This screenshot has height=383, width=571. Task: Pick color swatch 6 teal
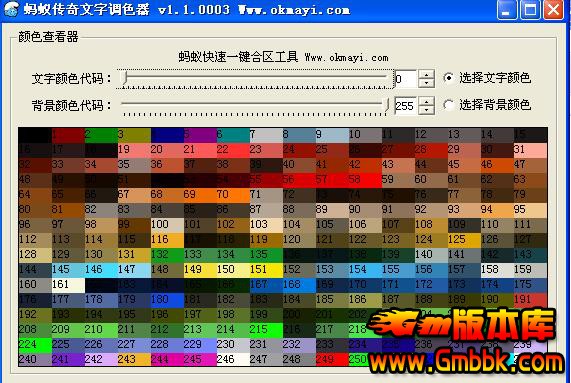233,135
